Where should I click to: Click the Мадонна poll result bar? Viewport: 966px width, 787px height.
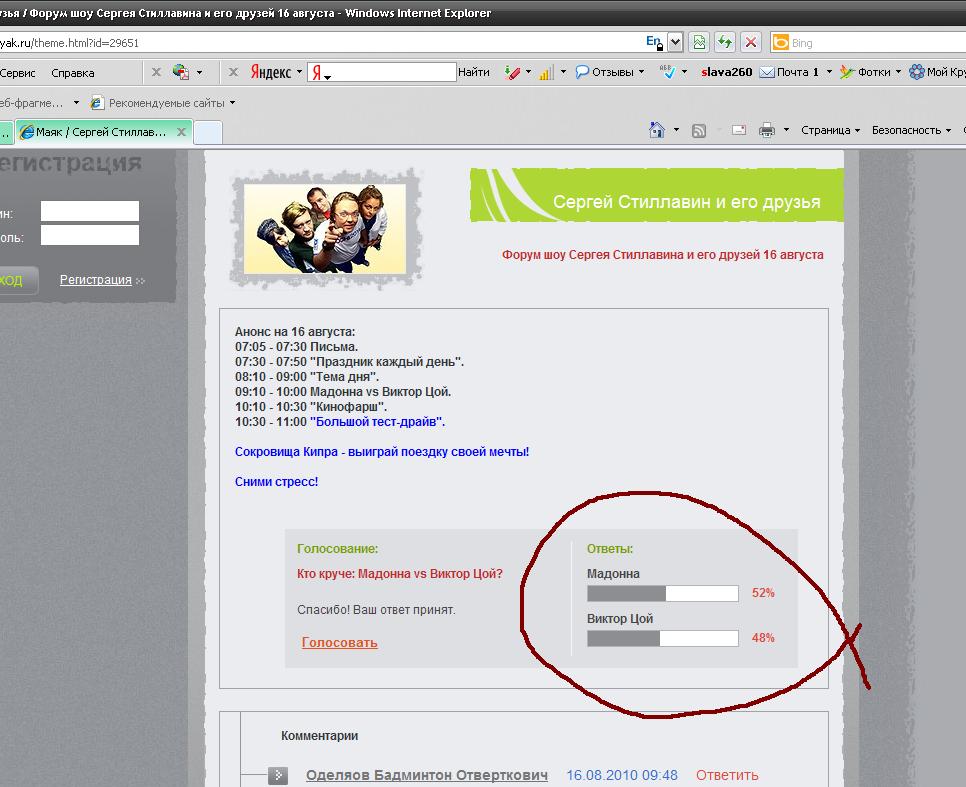pyautogui.click(x=662, y=593)
